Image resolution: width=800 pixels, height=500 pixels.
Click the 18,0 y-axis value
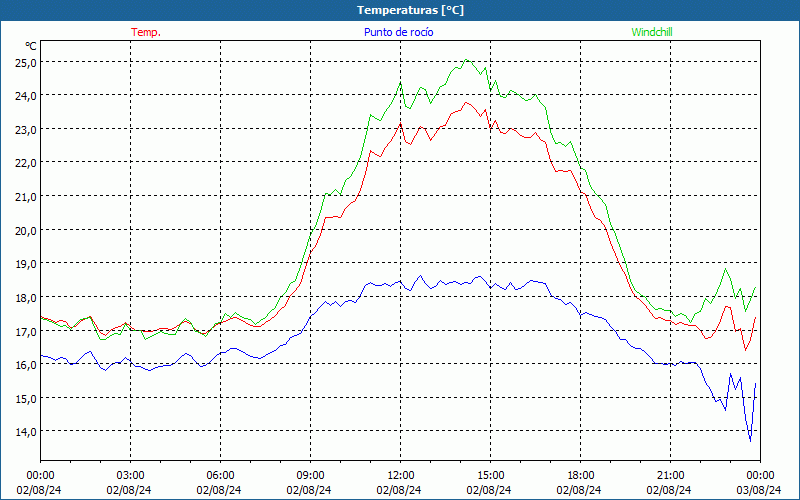point(26,297)
